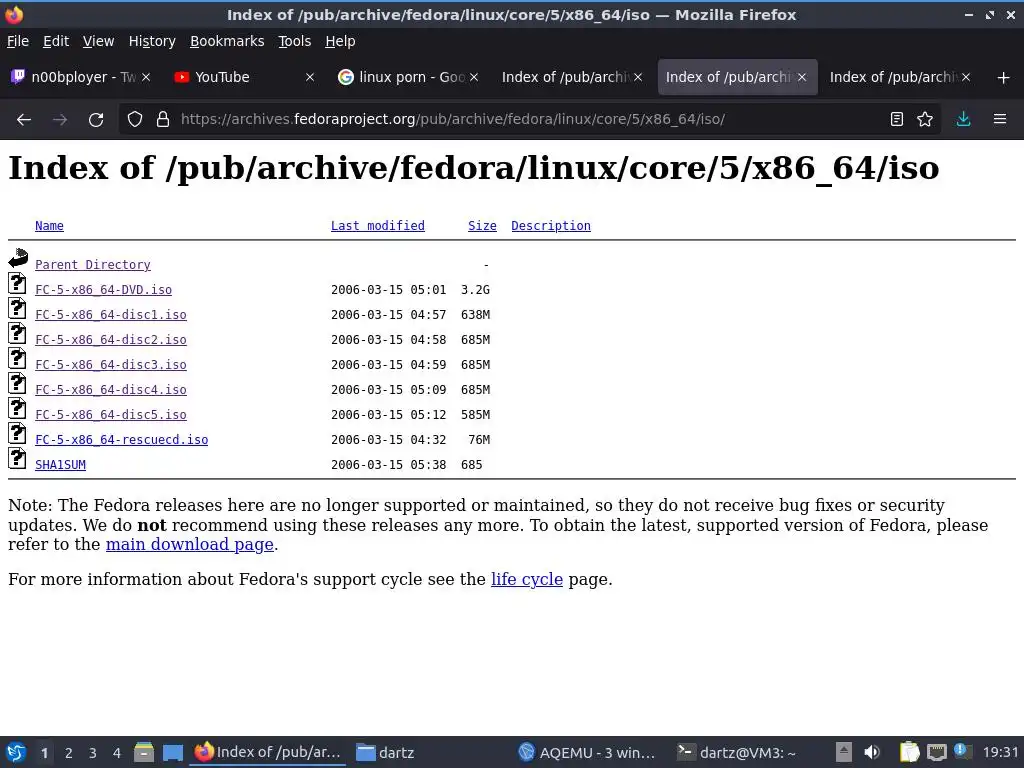Bookmark this page with the star icon
The height and width of the screenshot is (768, 1024).
925,120
